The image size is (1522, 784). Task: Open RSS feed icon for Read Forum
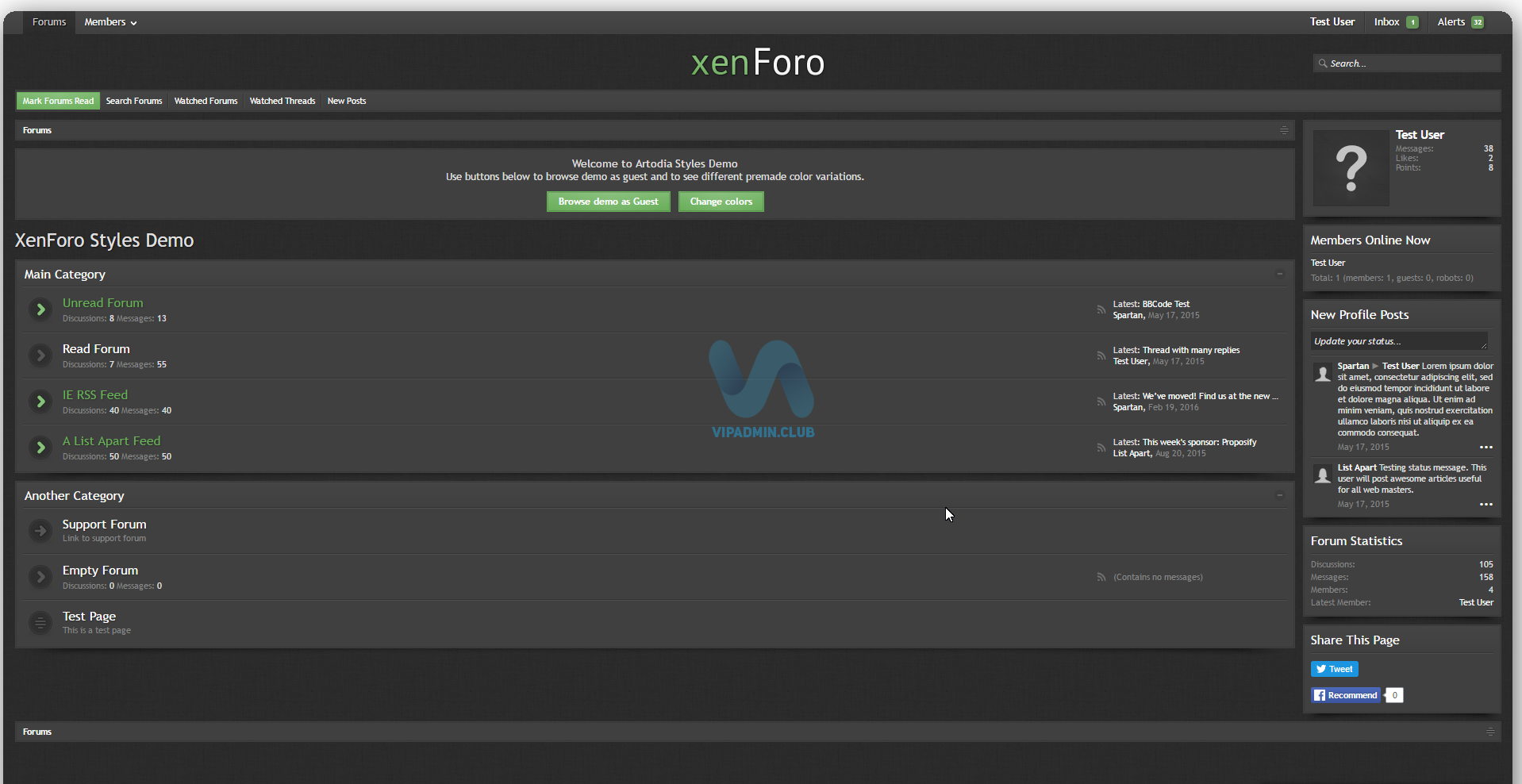(x=1101, y=355)
